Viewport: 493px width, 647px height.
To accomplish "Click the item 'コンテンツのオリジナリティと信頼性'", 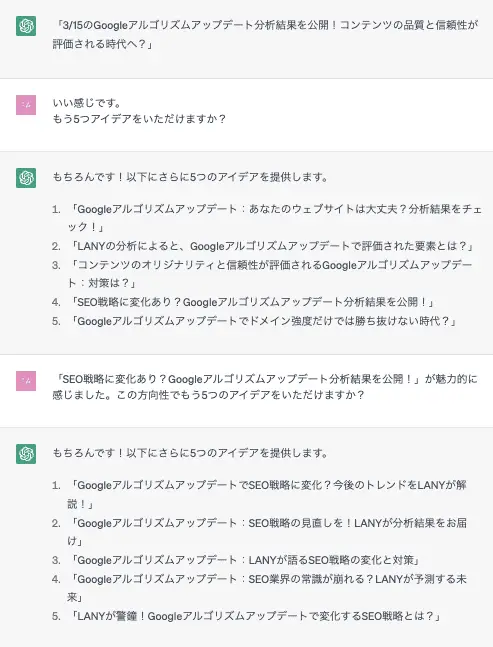I will 270,274.
